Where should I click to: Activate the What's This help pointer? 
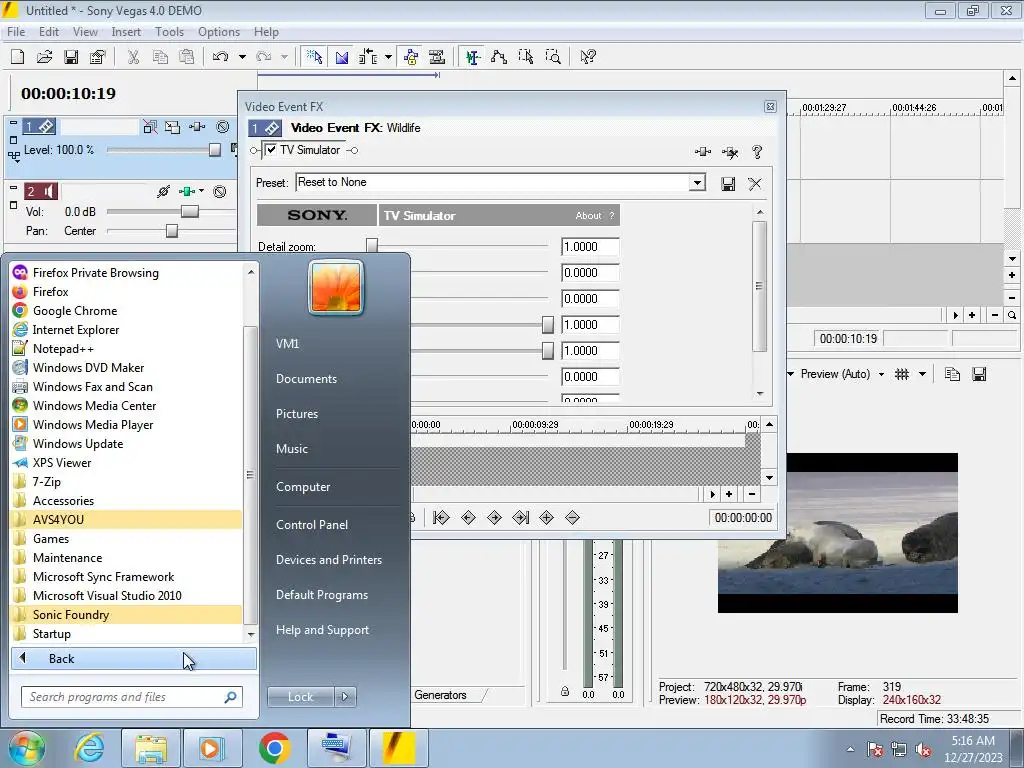point(588,57)
